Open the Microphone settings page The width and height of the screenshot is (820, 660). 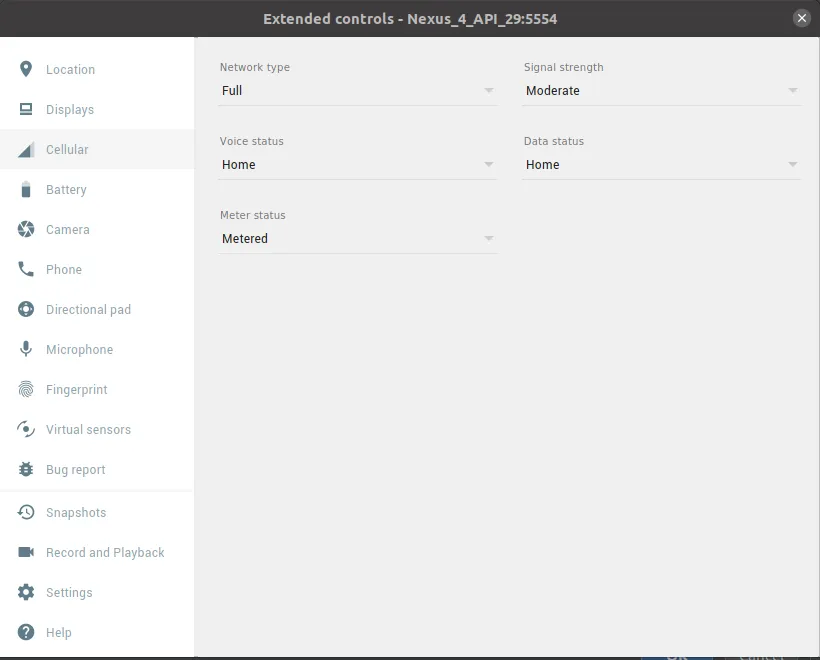point(97,349)
